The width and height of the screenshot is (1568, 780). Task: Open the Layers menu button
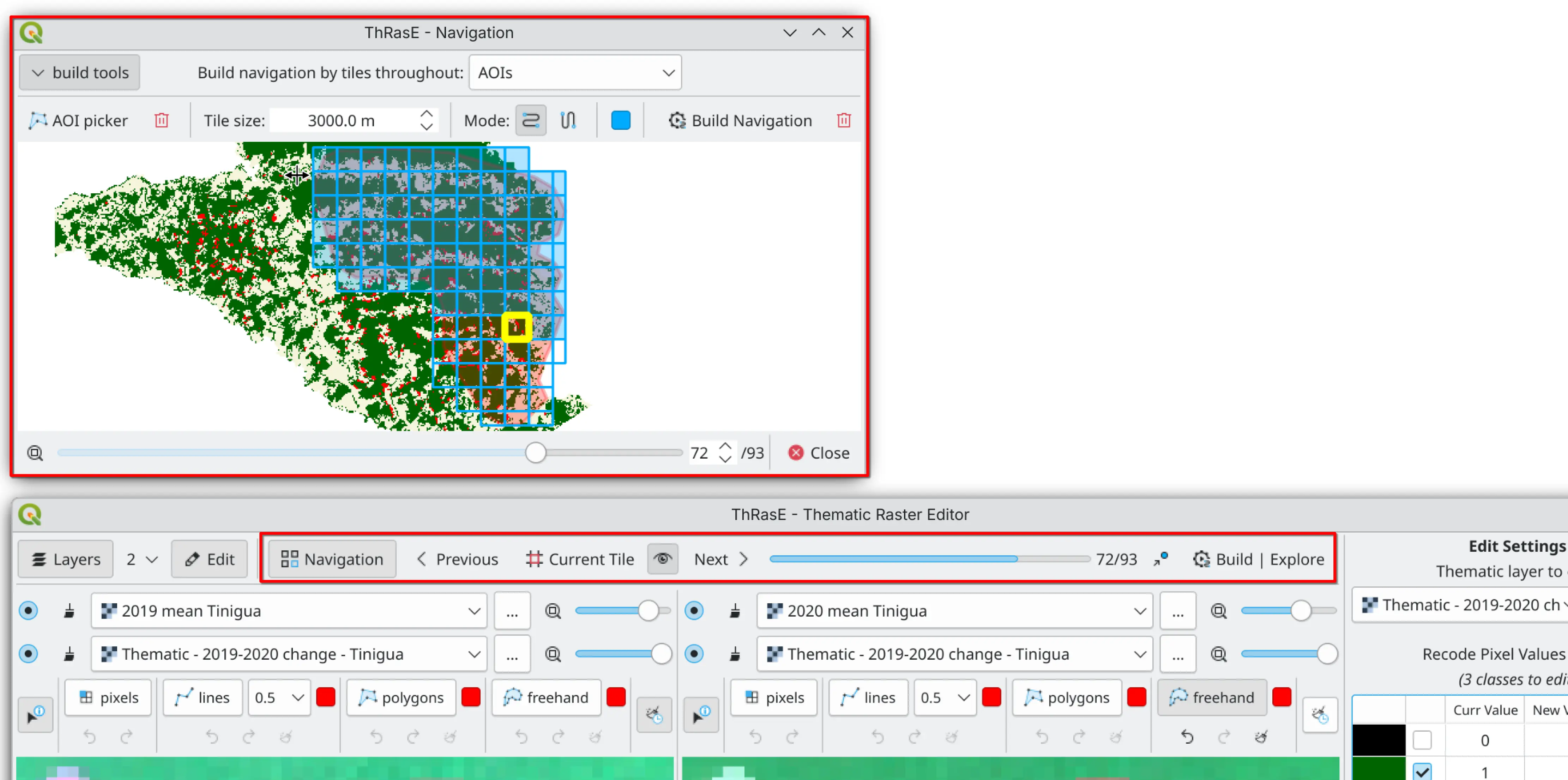(66, 558)
